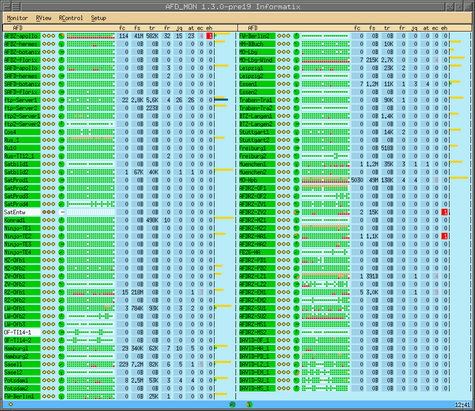Click the red error flag on AFDRZ-HA1 row
Viewport: 475px width, 411px height.
pos(444,236)
